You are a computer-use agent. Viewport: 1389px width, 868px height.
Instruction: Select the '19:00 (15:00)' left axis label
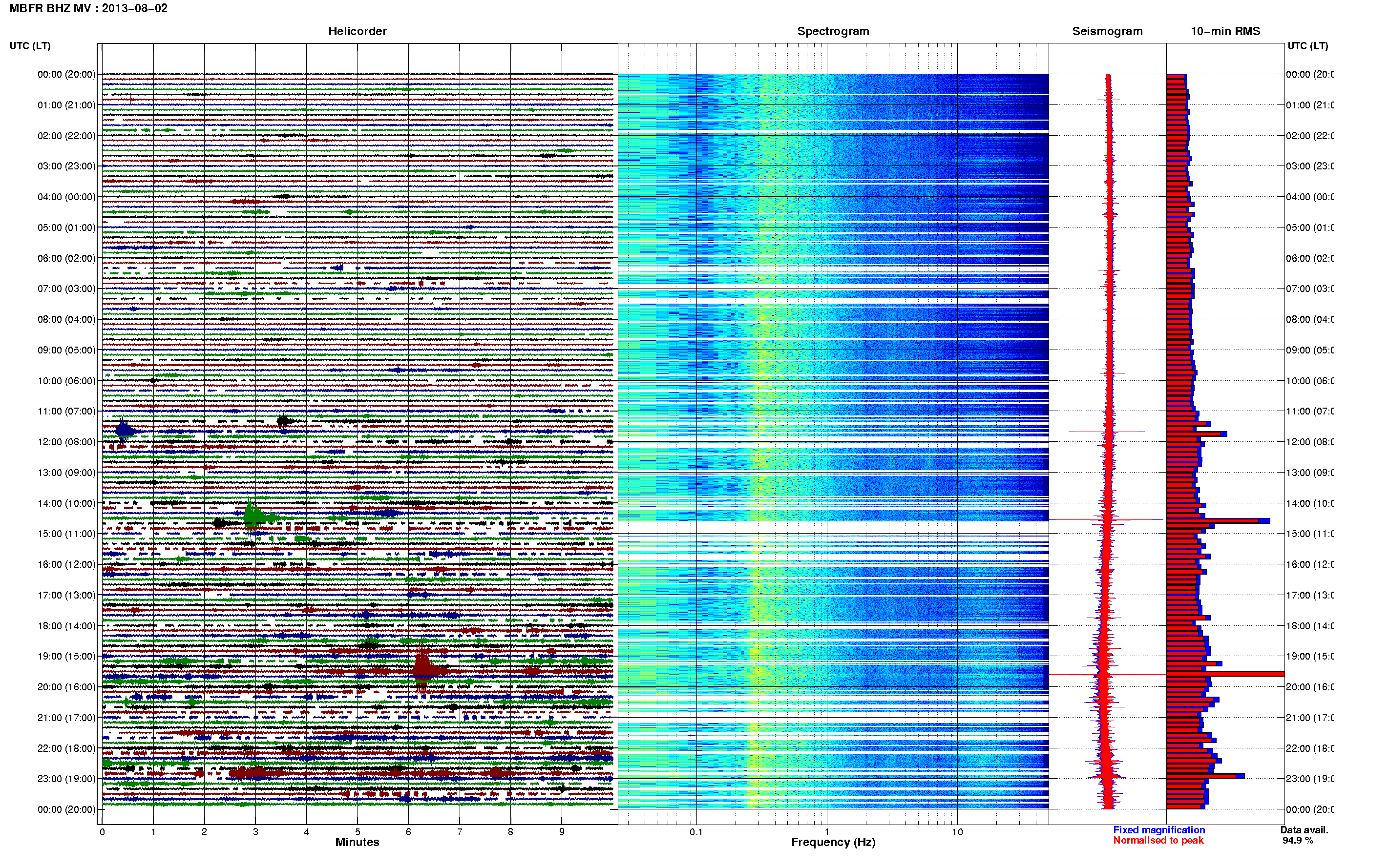[x=66, y=656]
